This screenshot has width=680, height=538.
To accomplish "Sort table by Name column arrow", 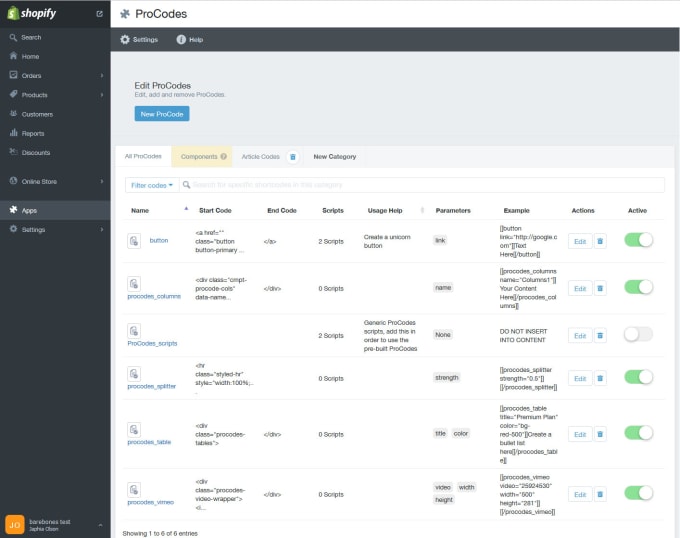I will [x=186, y=209].
